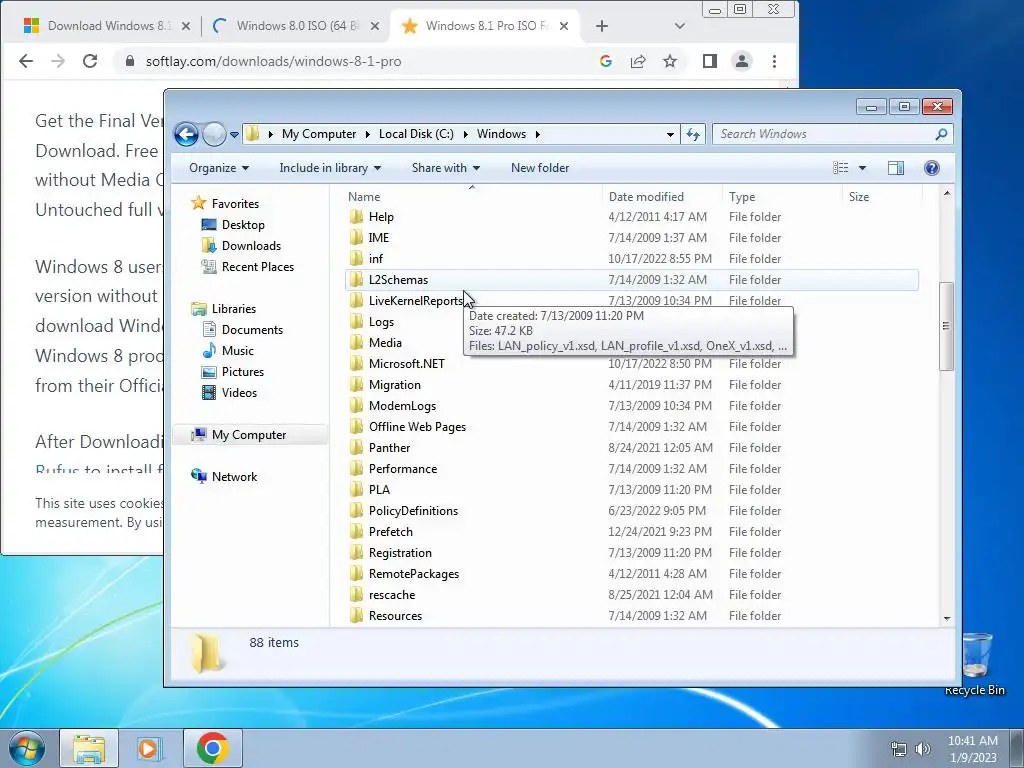Select the IME folder

point(378,238)
